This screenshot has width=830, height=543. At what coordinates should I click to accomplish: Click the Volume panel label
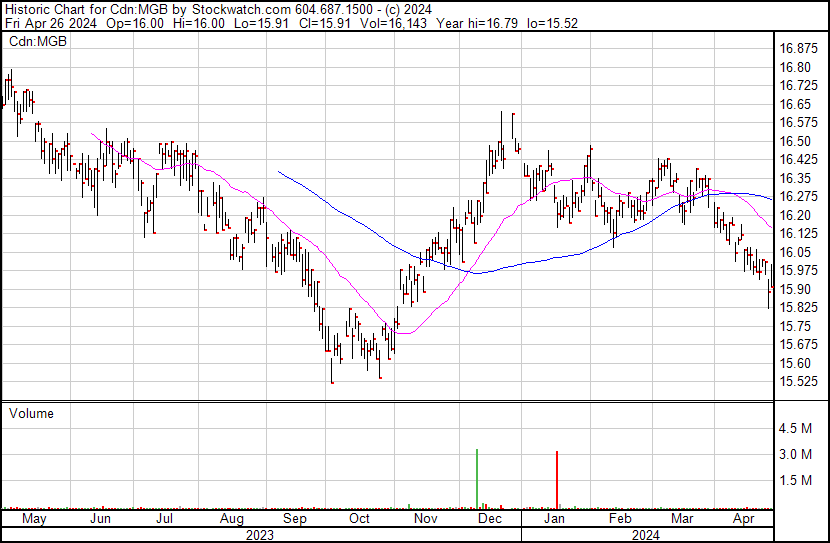(x=31, y=413)
